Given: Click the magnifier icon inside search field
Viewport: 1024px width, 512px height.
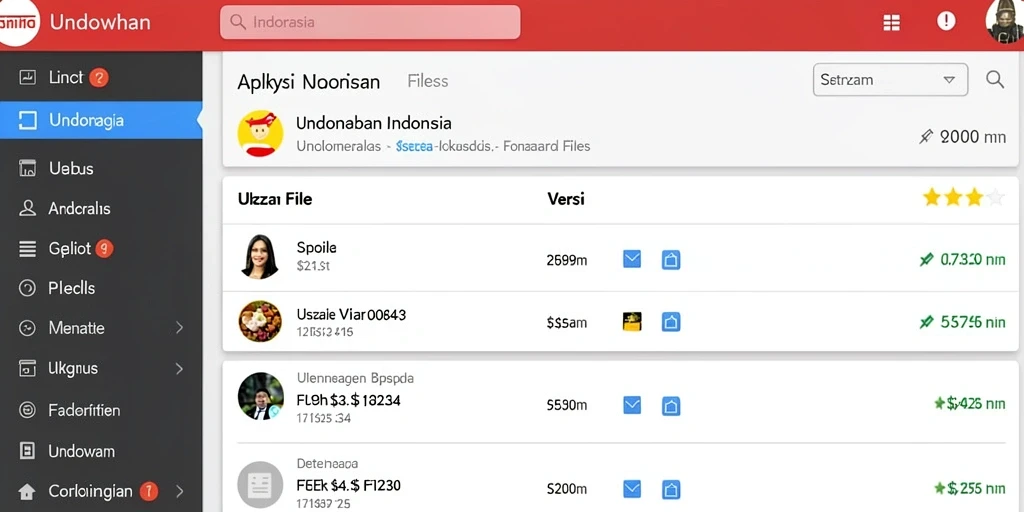Looking at the screenshot, I should [x=238, y=22].
